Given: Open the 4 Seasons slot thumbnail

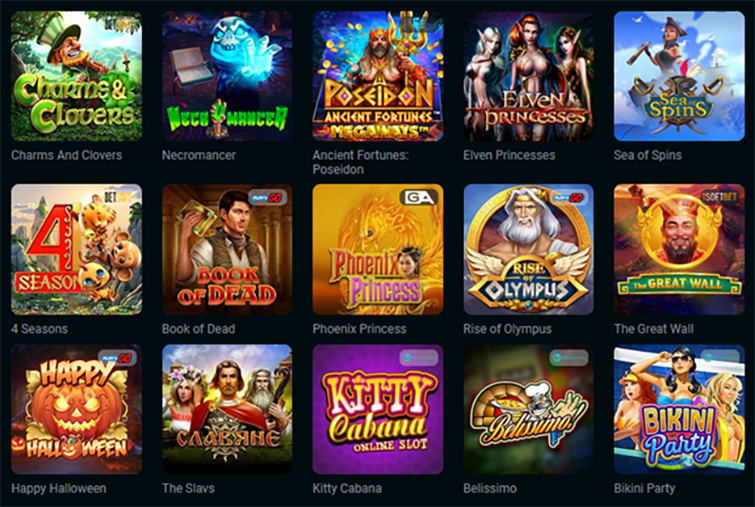Looking at the screenshot, I should (77, 249).
